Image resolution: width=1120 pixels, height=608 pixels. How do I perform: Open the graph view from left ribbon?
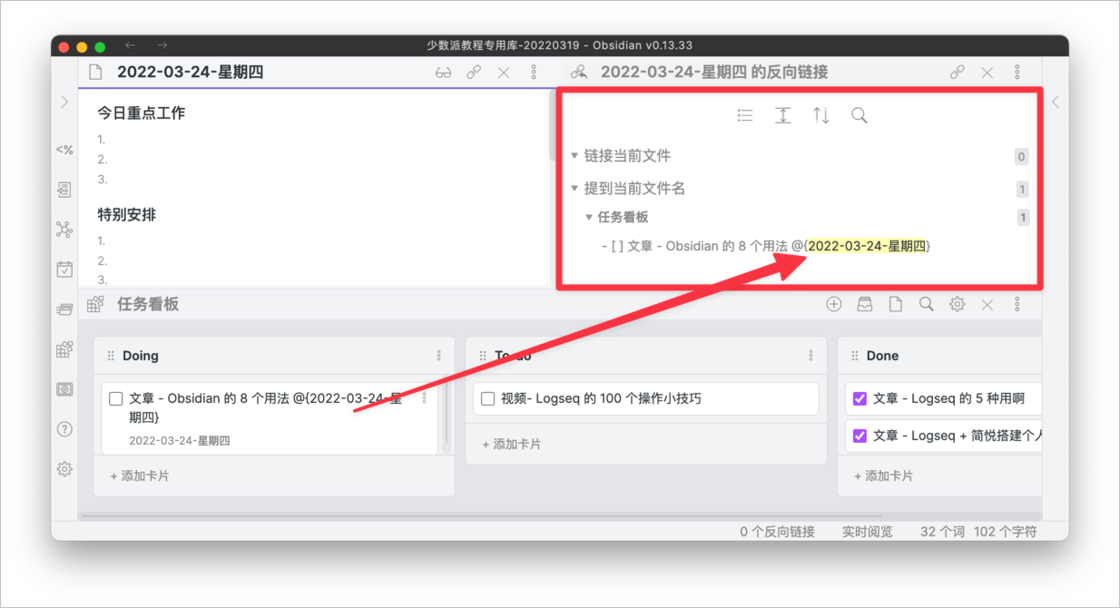pos(65,229)
